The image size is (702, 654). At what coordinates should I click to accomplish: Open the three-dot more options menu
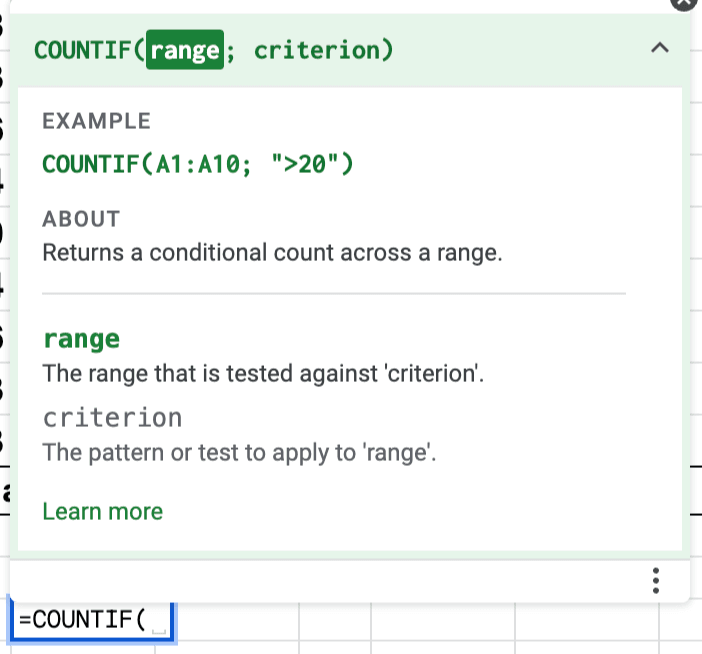(x=656, y=580)
